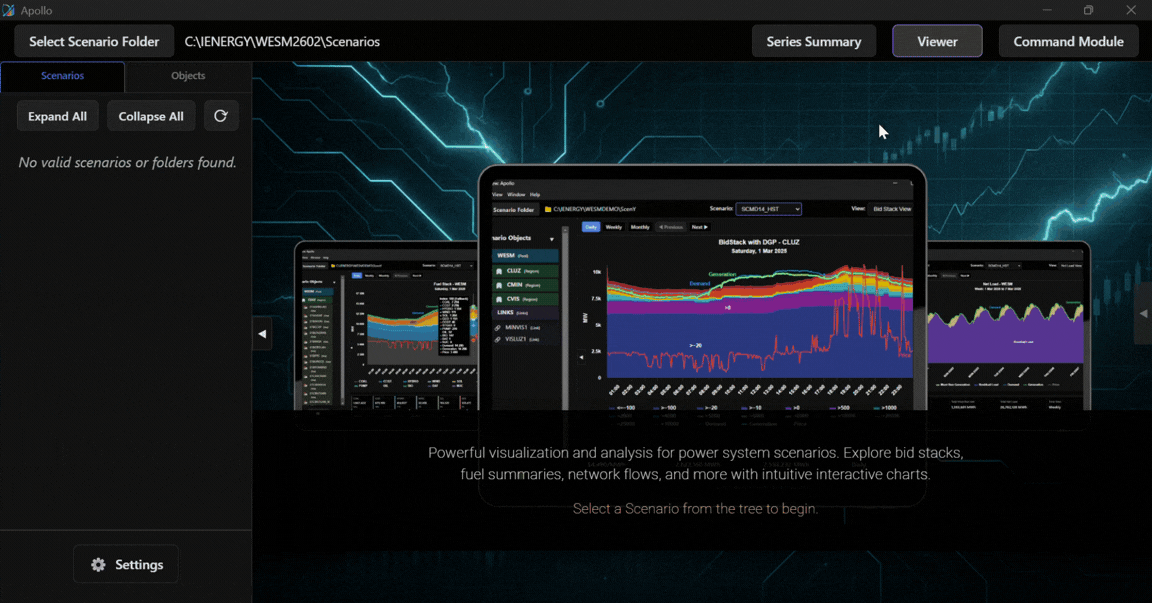Refresh the scenario tree list
The width and height of the screenshot is (1152, 603).
[221, 116]
